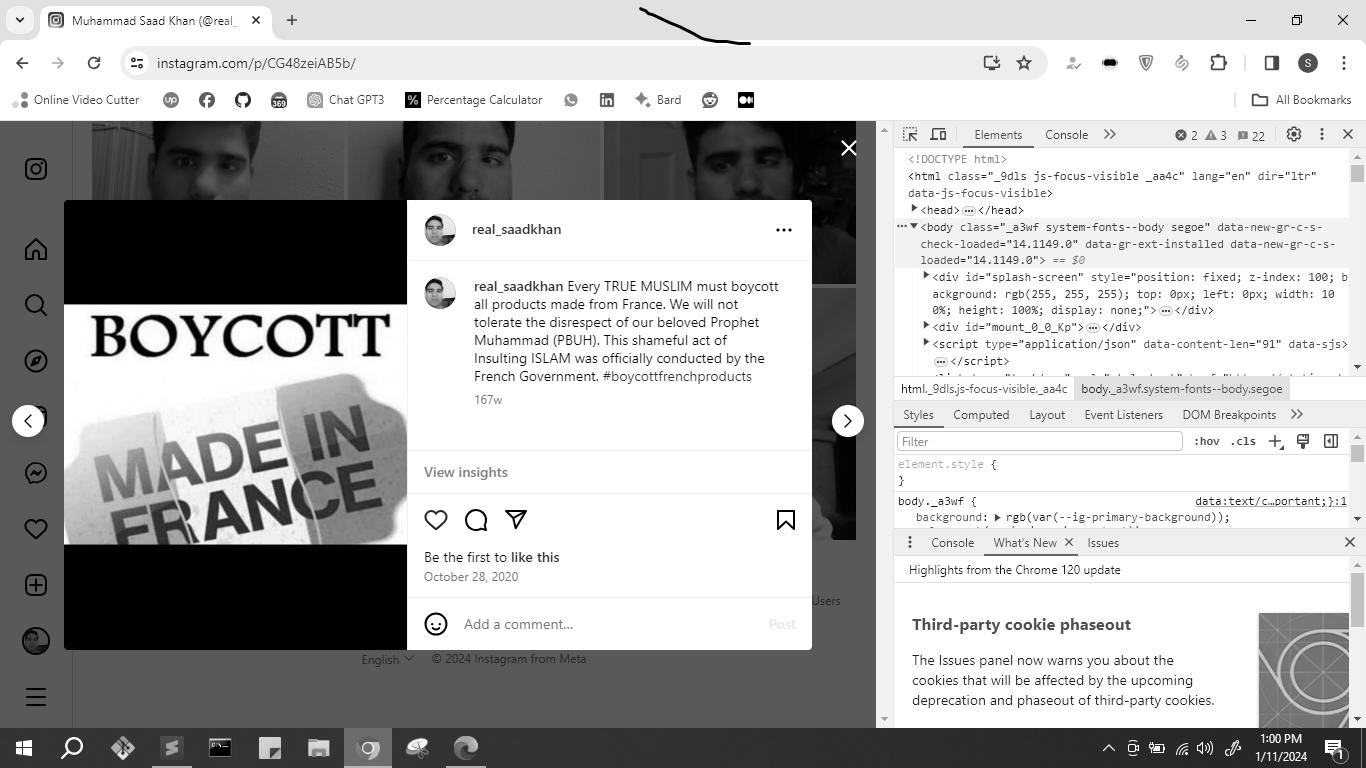Like the post with heart icon

(436, 519)
